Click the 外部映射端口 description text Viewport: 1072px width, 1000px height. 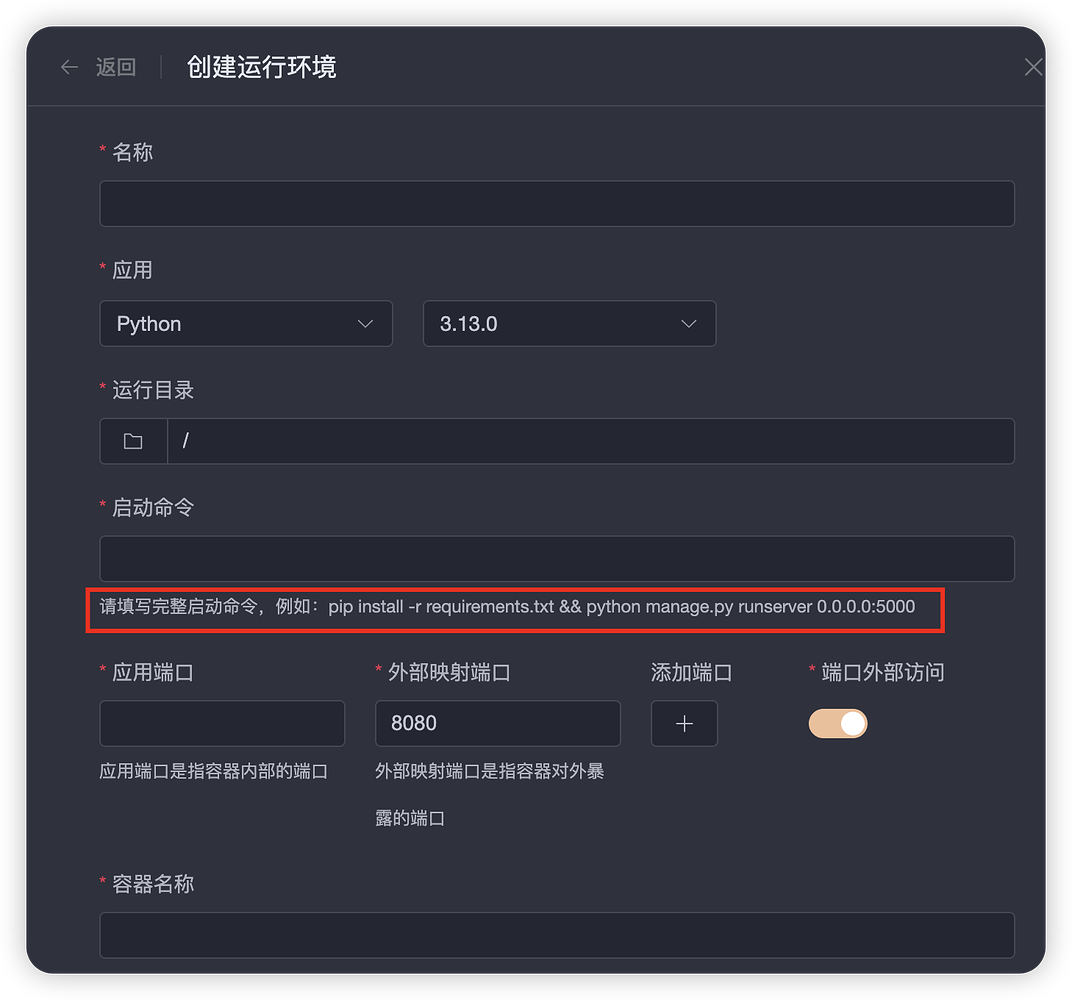pos(489,771)
